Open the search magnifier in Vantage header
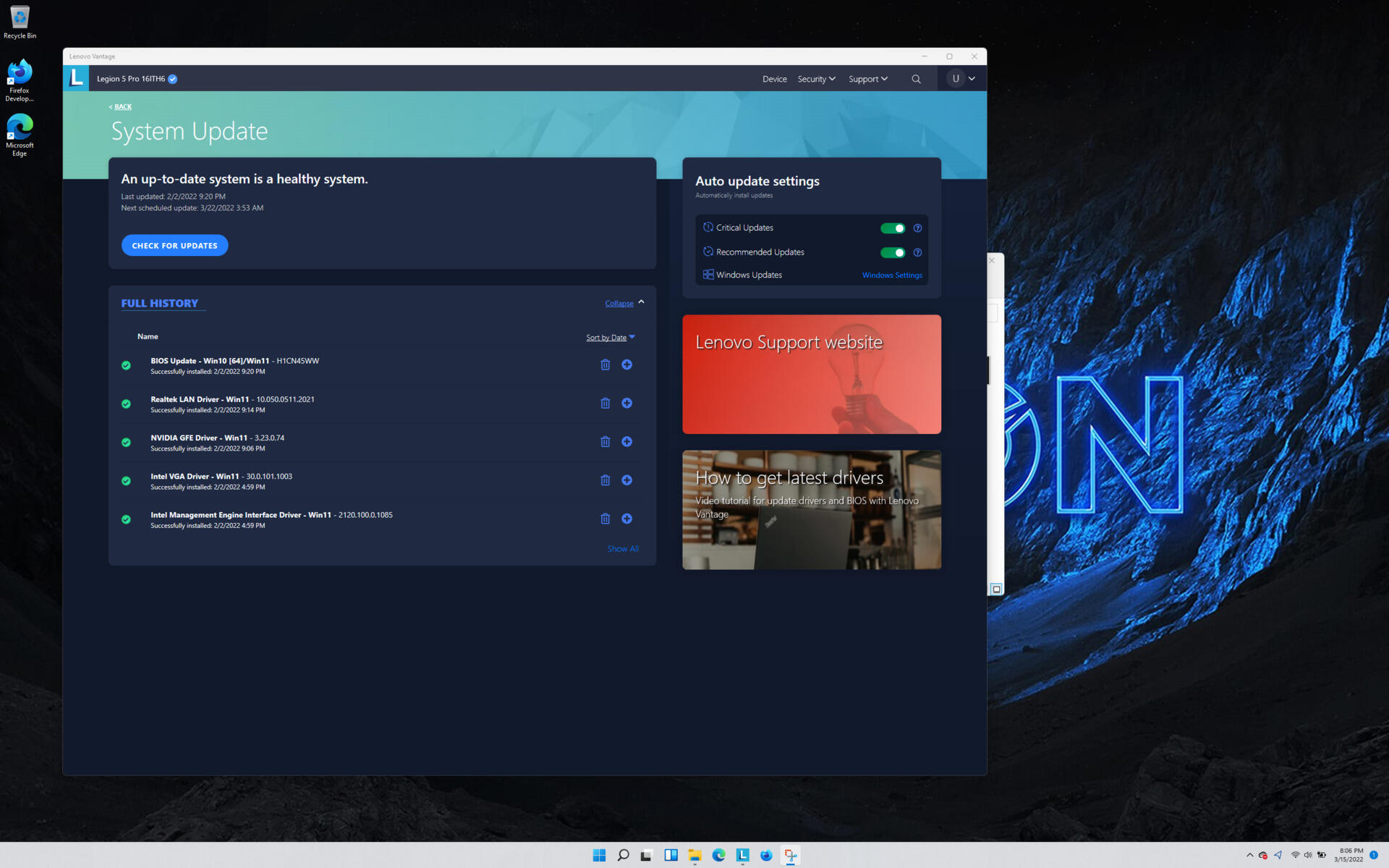The image size is (1389, 868). click(916, 79)
